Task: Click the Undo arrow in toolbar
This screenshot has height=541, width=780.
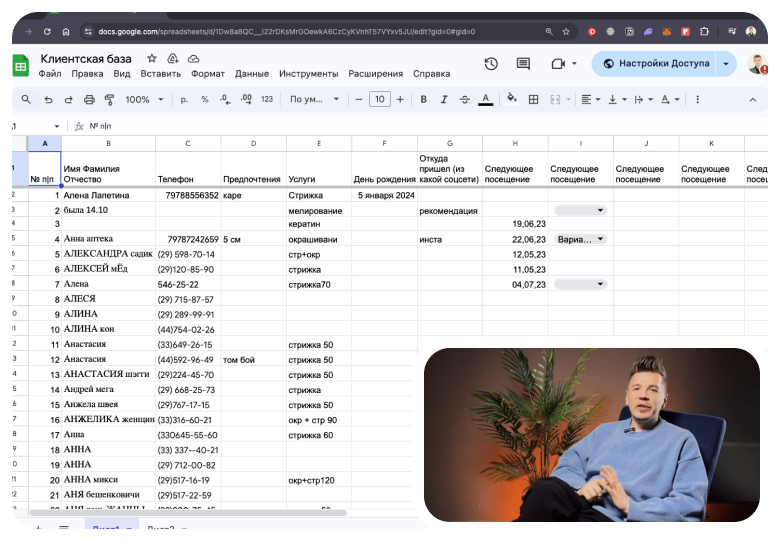Action: (47, 100)
